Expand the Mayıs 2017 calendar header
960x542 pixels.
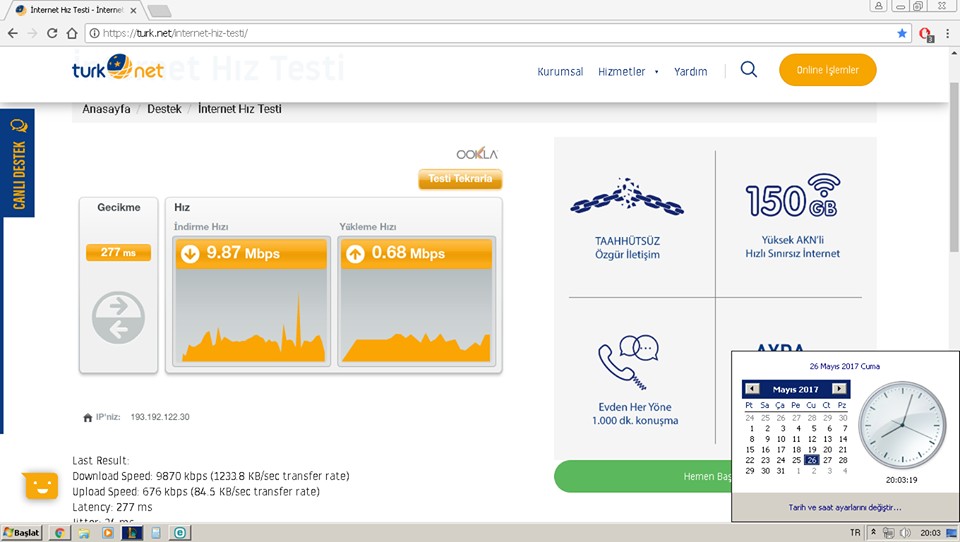point(795,389)
